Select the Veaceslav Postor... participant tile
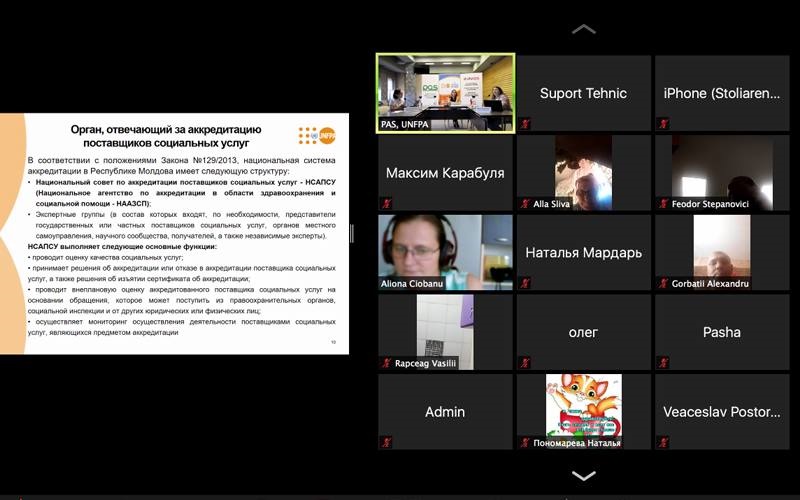 click(x=721, y=411)
